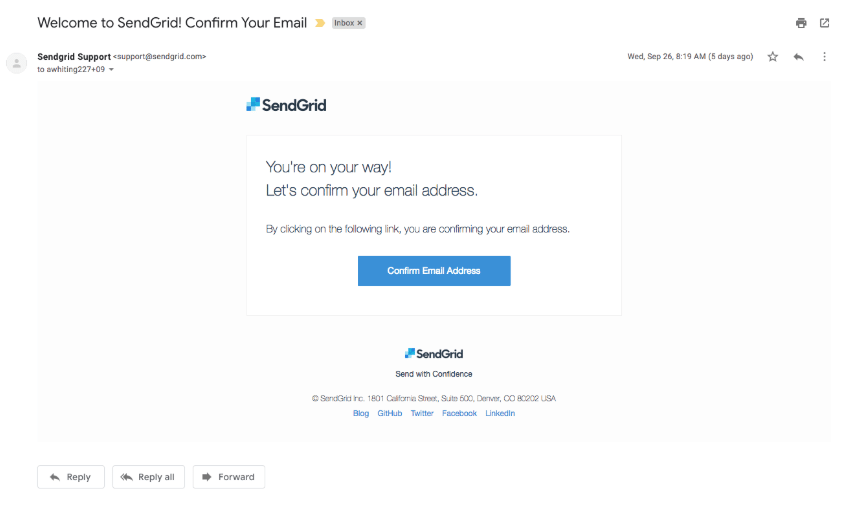854x508 pixels.
Task: Forward this email using Forward button
Action: [229, 477]
